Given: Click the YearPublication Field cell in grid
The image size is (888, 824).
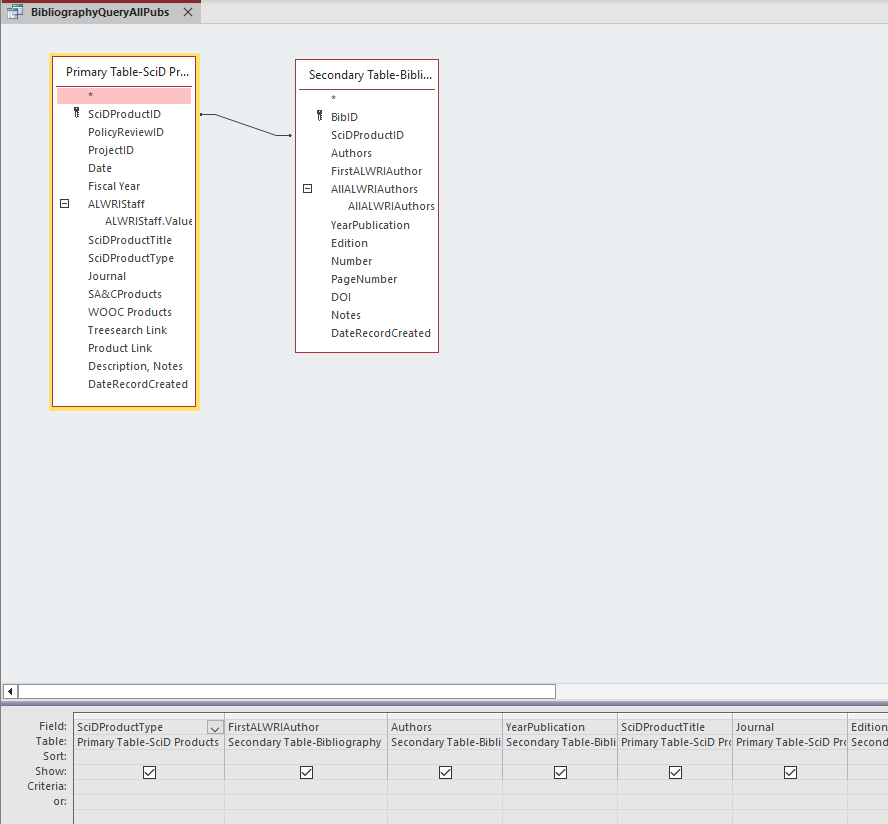Looking at the screenshot, I should click(561, 727).
